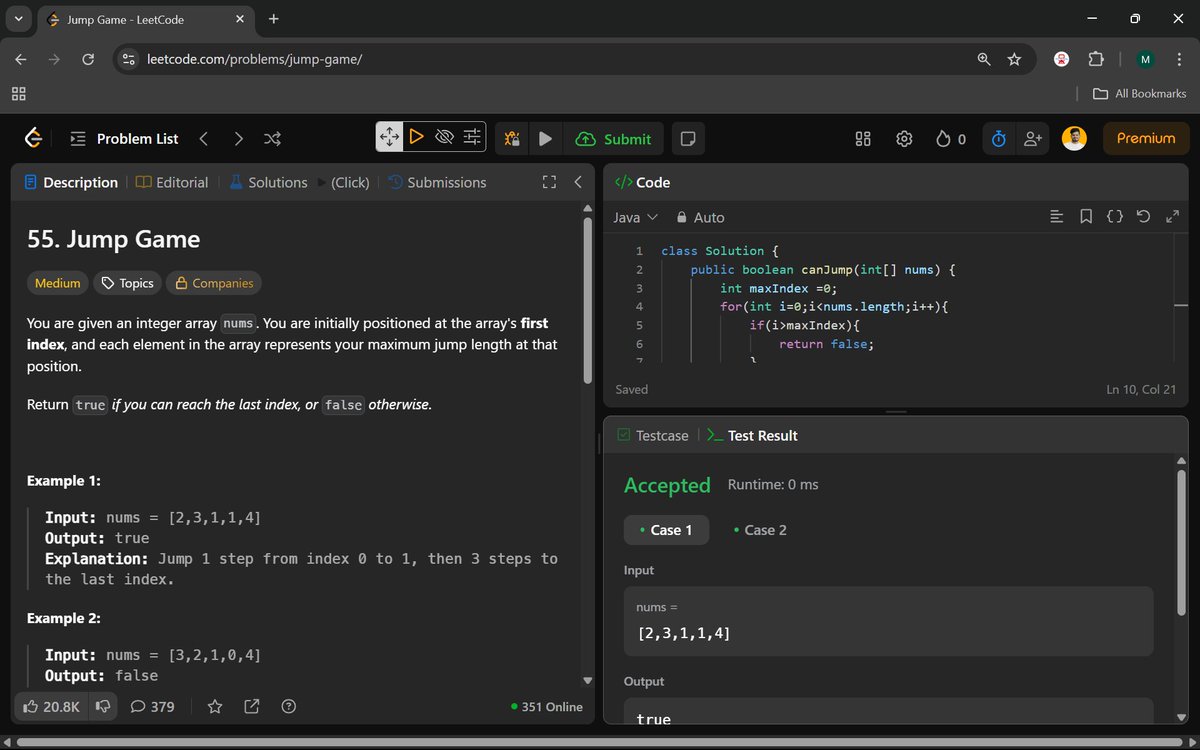Switch to the Test Result tab
The height and width of the screenshot is (750, 1200).
click(752, 435)
